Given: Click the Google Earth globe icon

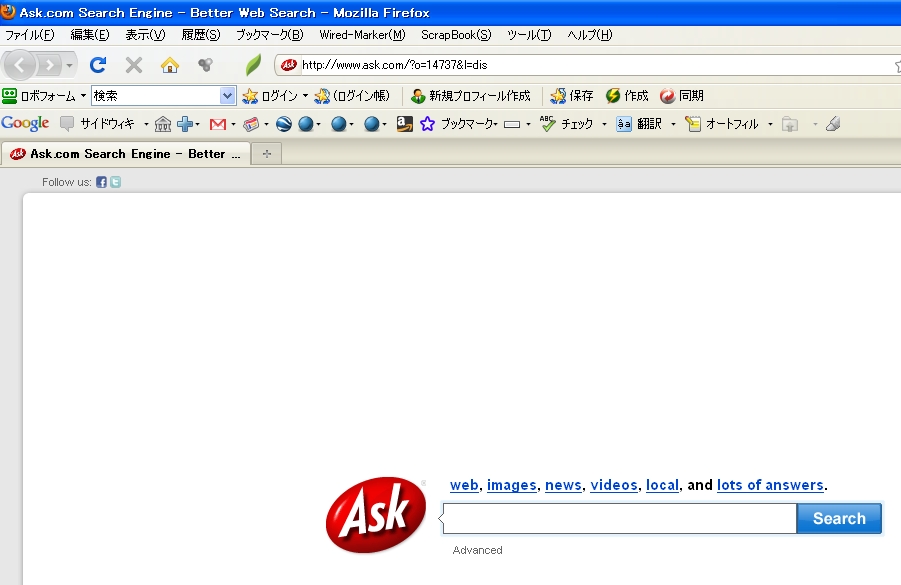Looking at the screenshot, I should coord(284,124).
